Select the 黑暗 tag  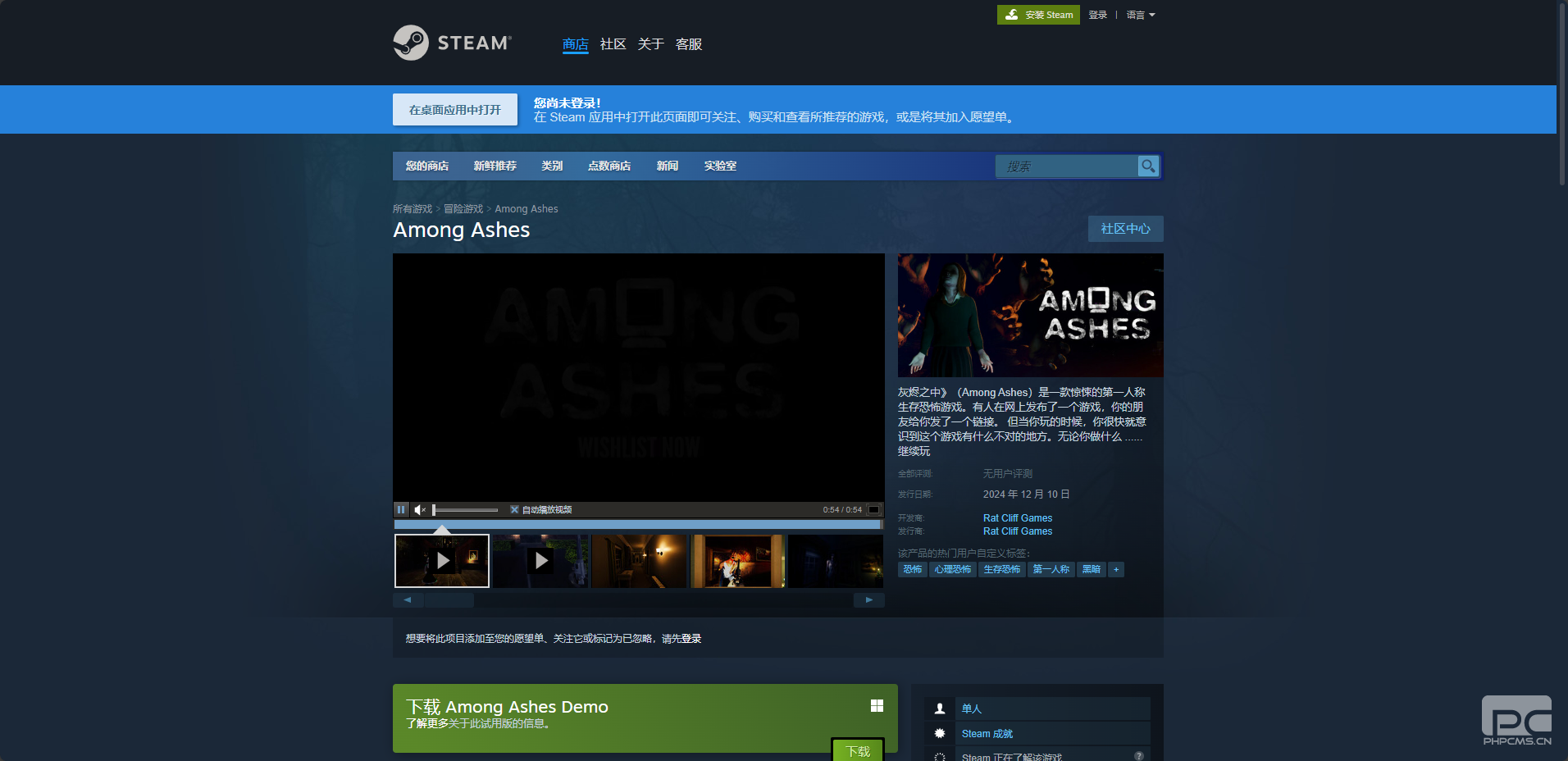(x=1092, y=569)
